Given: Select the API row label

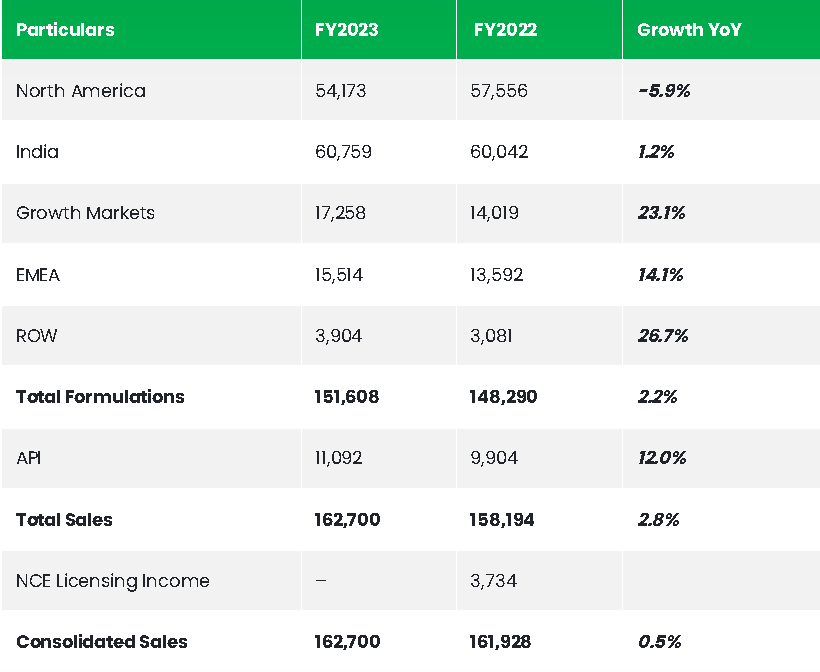Looking at the screenshot, I should [28, 458].
